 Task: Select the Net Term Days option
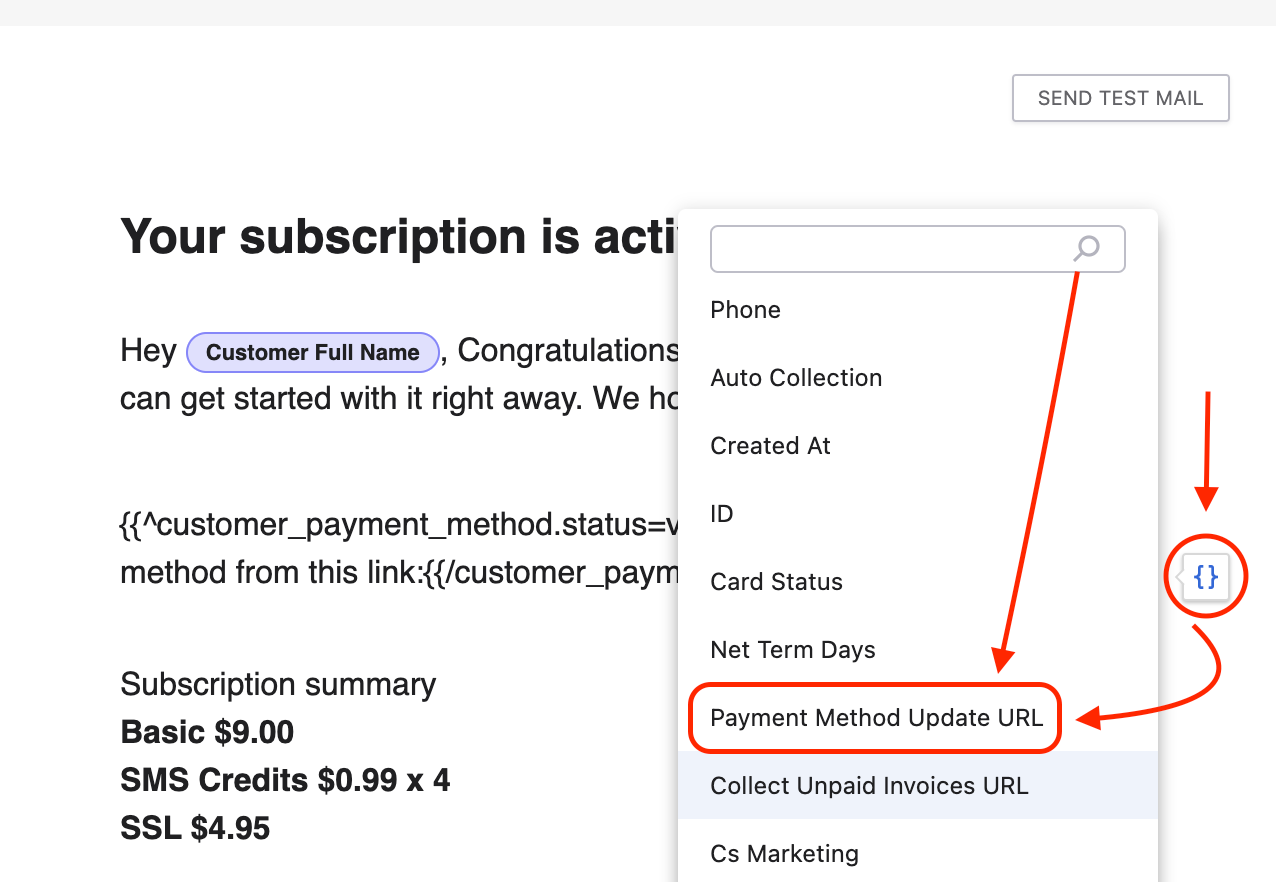point(792,650)
